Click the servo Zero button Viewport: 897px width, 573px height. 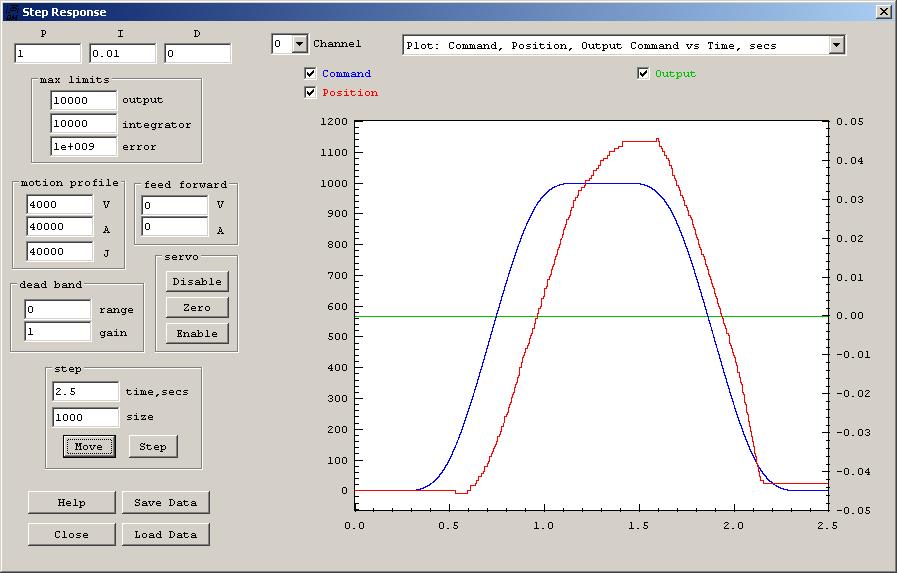point(197,308)
